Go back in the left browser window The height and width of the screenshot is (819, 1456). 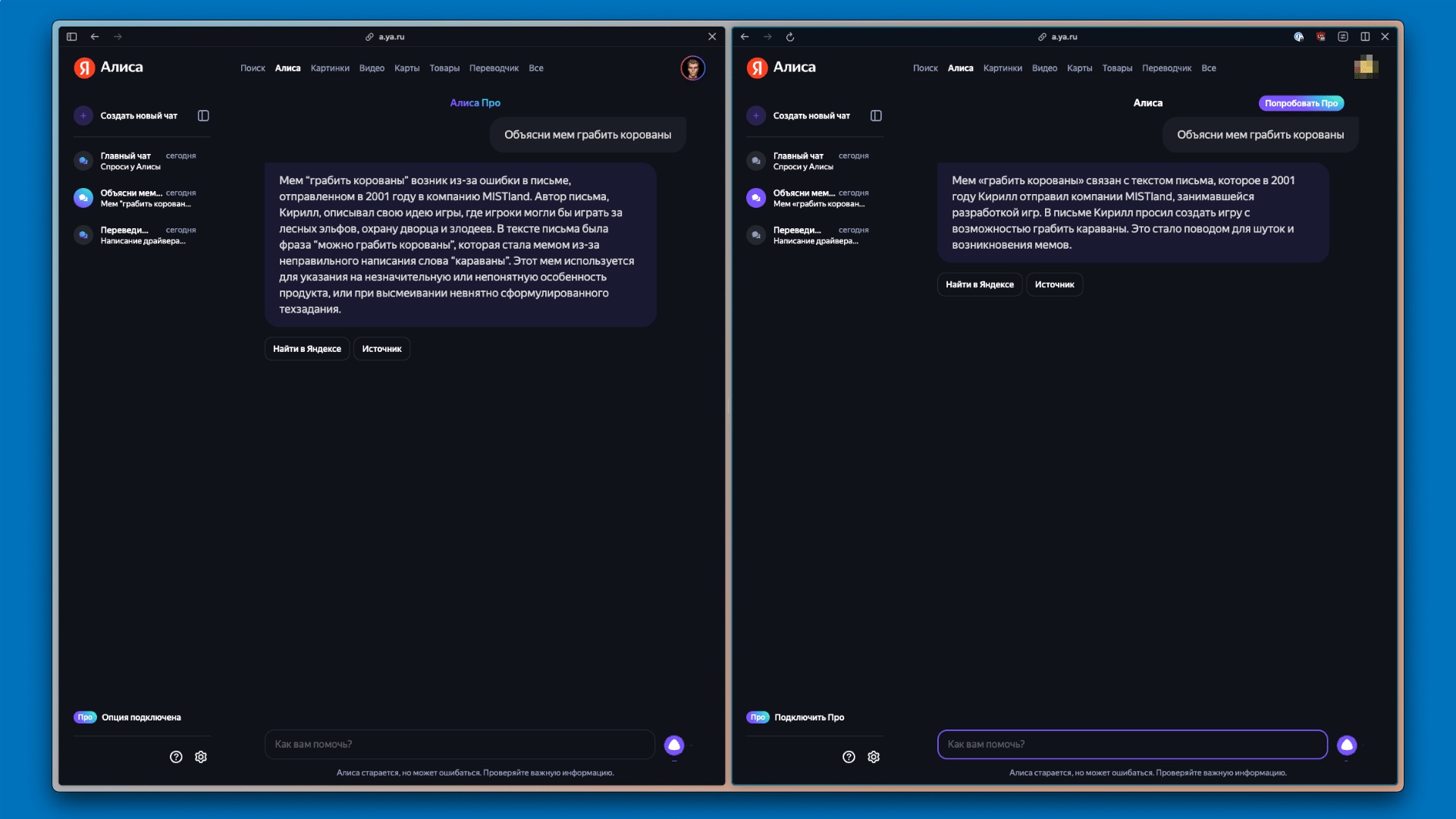[95, 36]
